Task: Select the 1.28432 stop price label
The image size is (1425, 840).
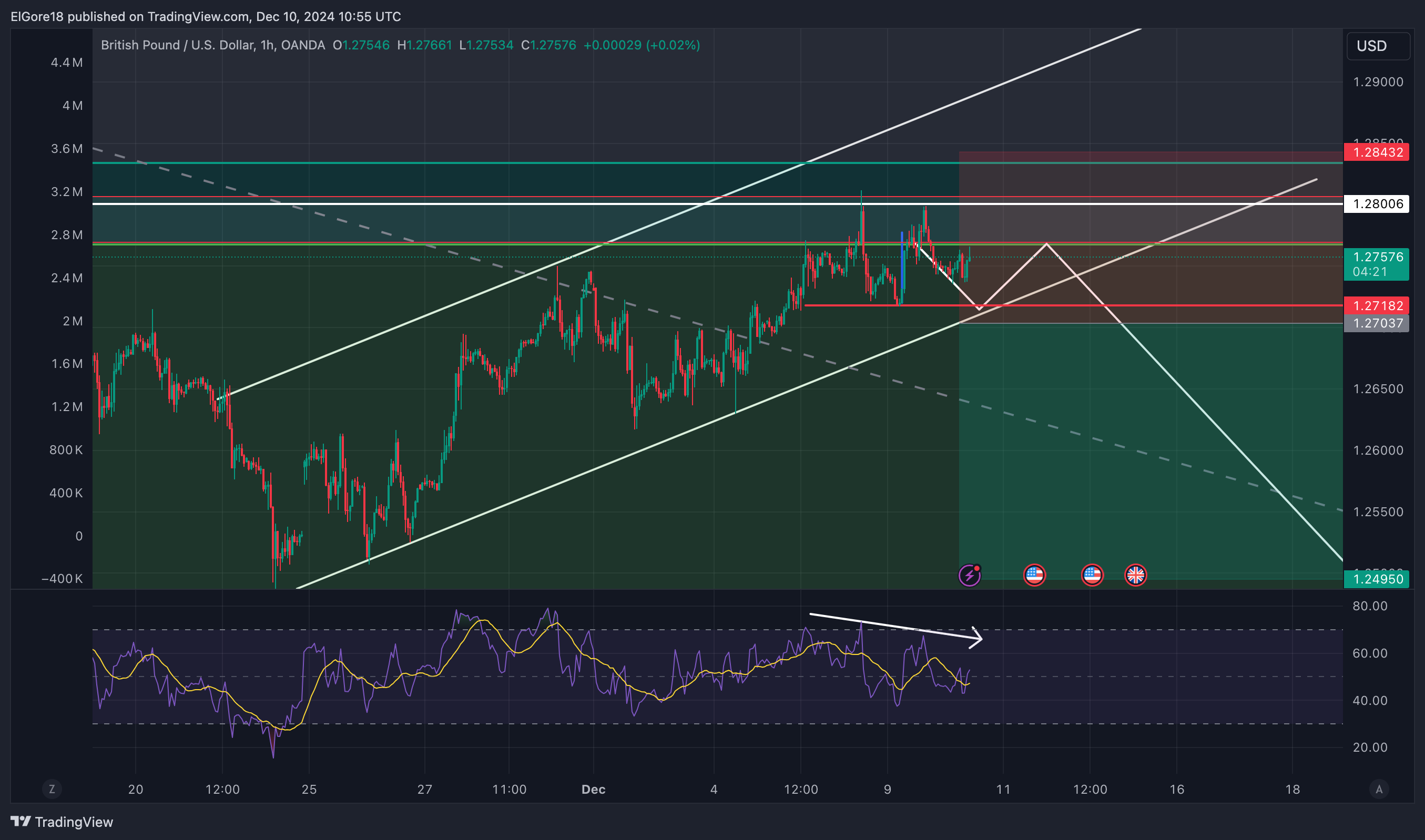Action: click(1376, 152)
